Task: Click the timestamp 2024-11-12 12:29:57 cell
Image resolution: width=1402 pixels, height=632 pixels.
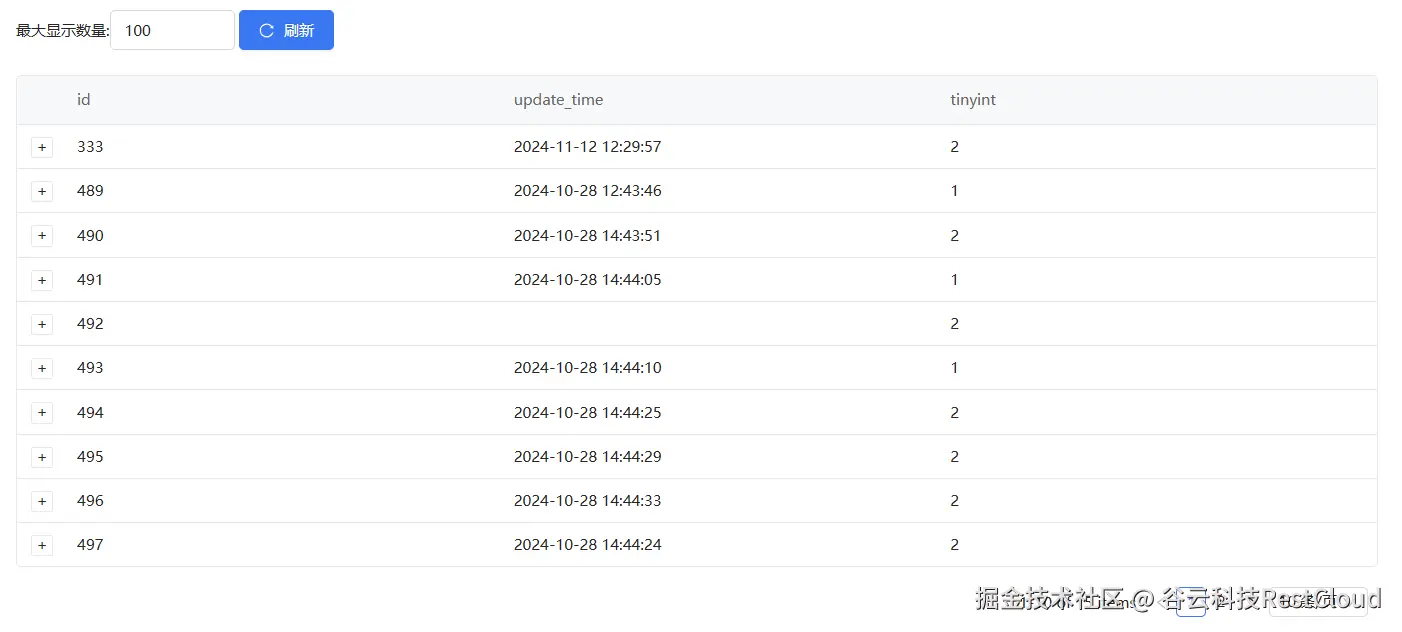Action: [x=587, y=147]
